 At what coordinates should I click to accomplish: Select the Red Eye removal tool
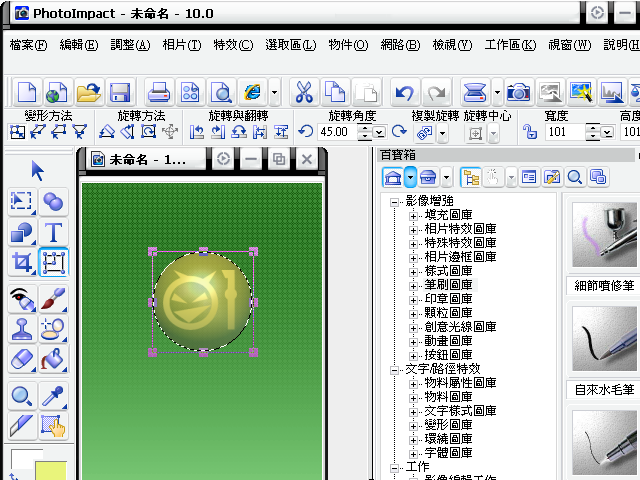(x=22, y=299)
